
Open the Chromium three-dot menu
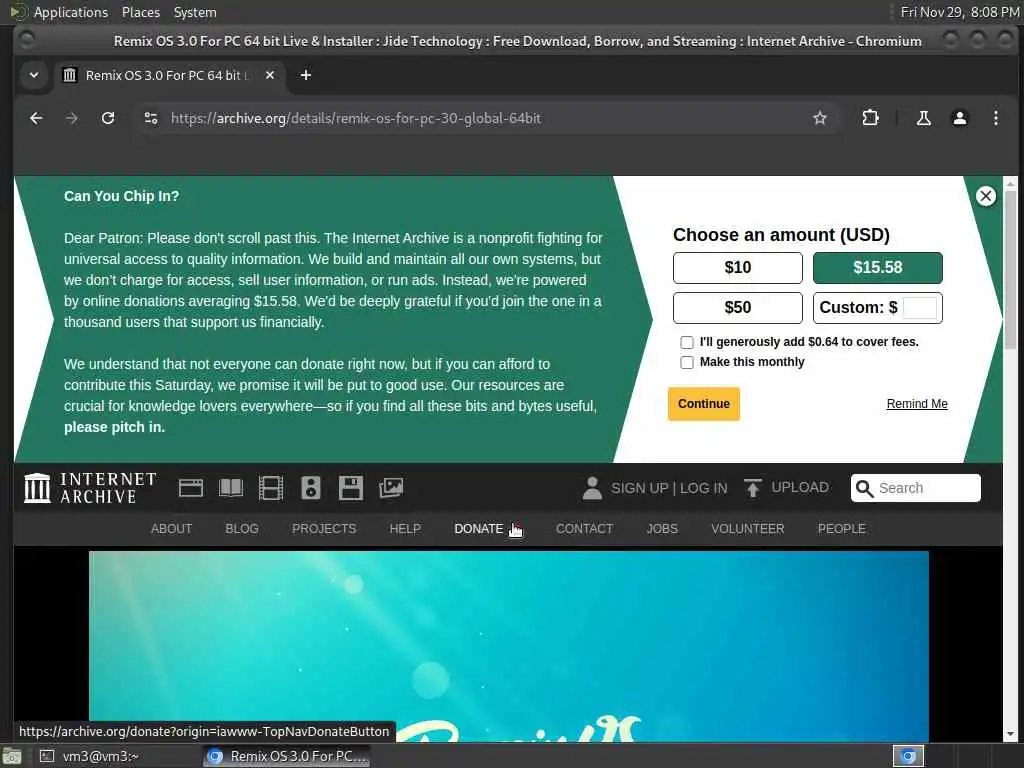(x=995, y=118)
